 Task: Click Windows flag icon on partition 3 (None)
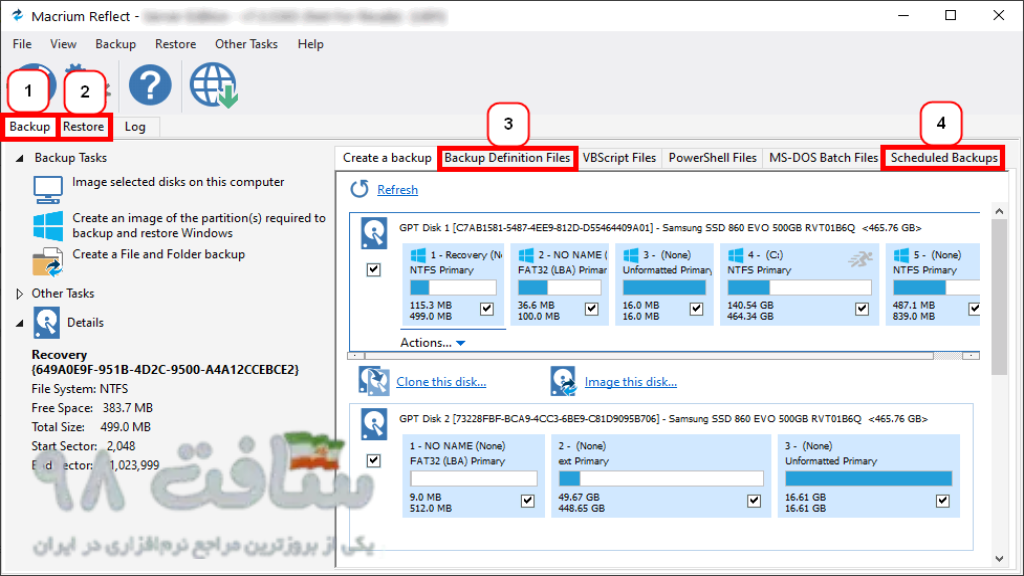(631, 255)
